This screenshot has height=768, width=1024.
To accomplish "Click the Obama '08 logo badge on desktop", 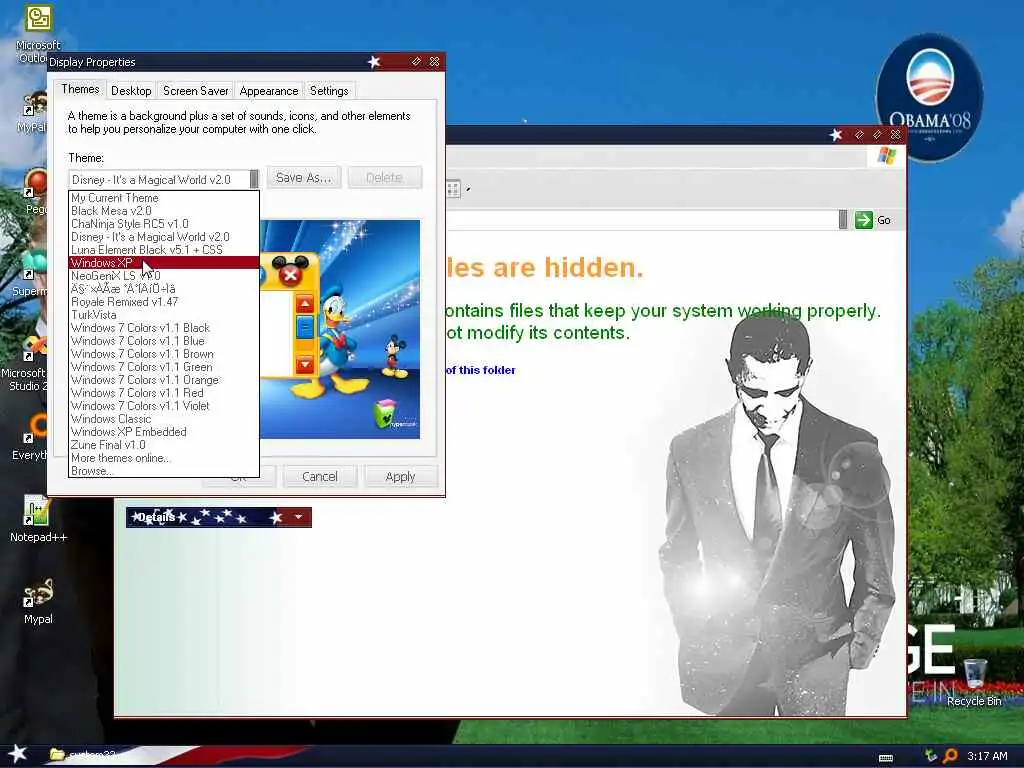I will [x=930, y=97].
